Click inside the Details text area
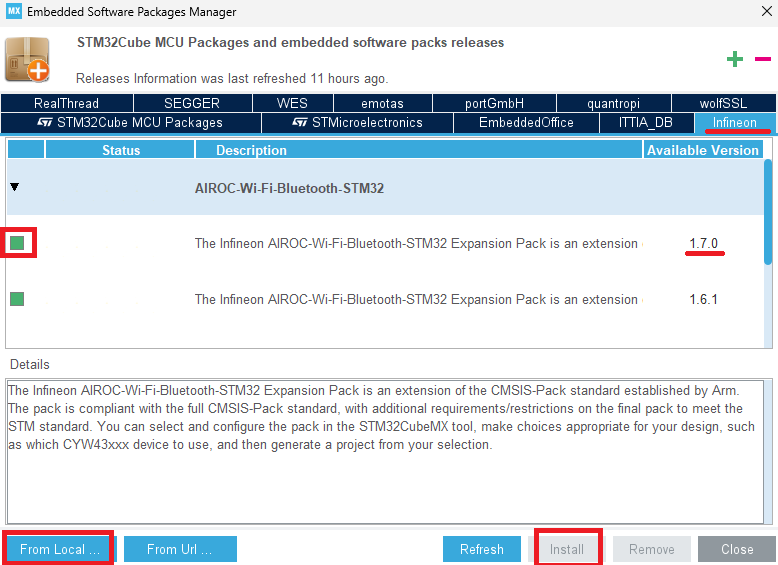The width and height of the screenshot is (778, 565). 385,451
